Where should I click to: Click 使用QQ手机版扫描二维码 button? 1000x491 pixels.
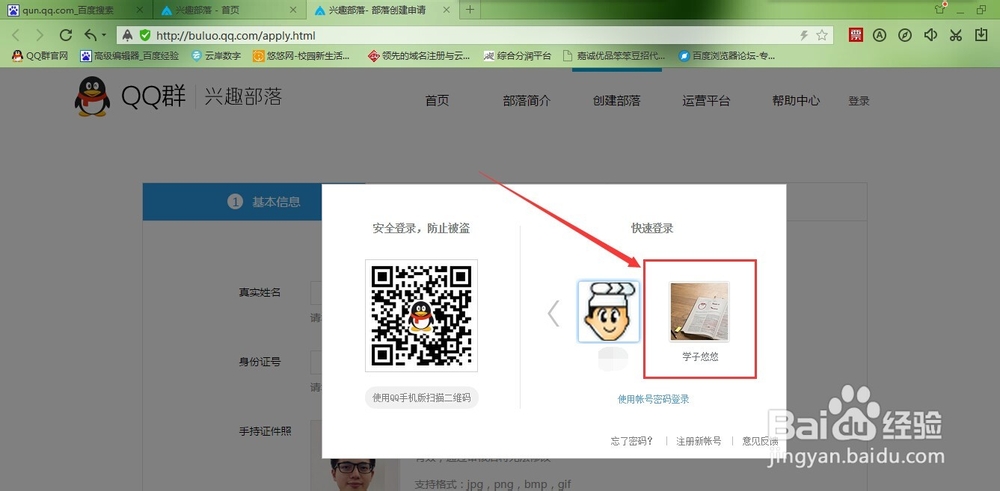422,397
